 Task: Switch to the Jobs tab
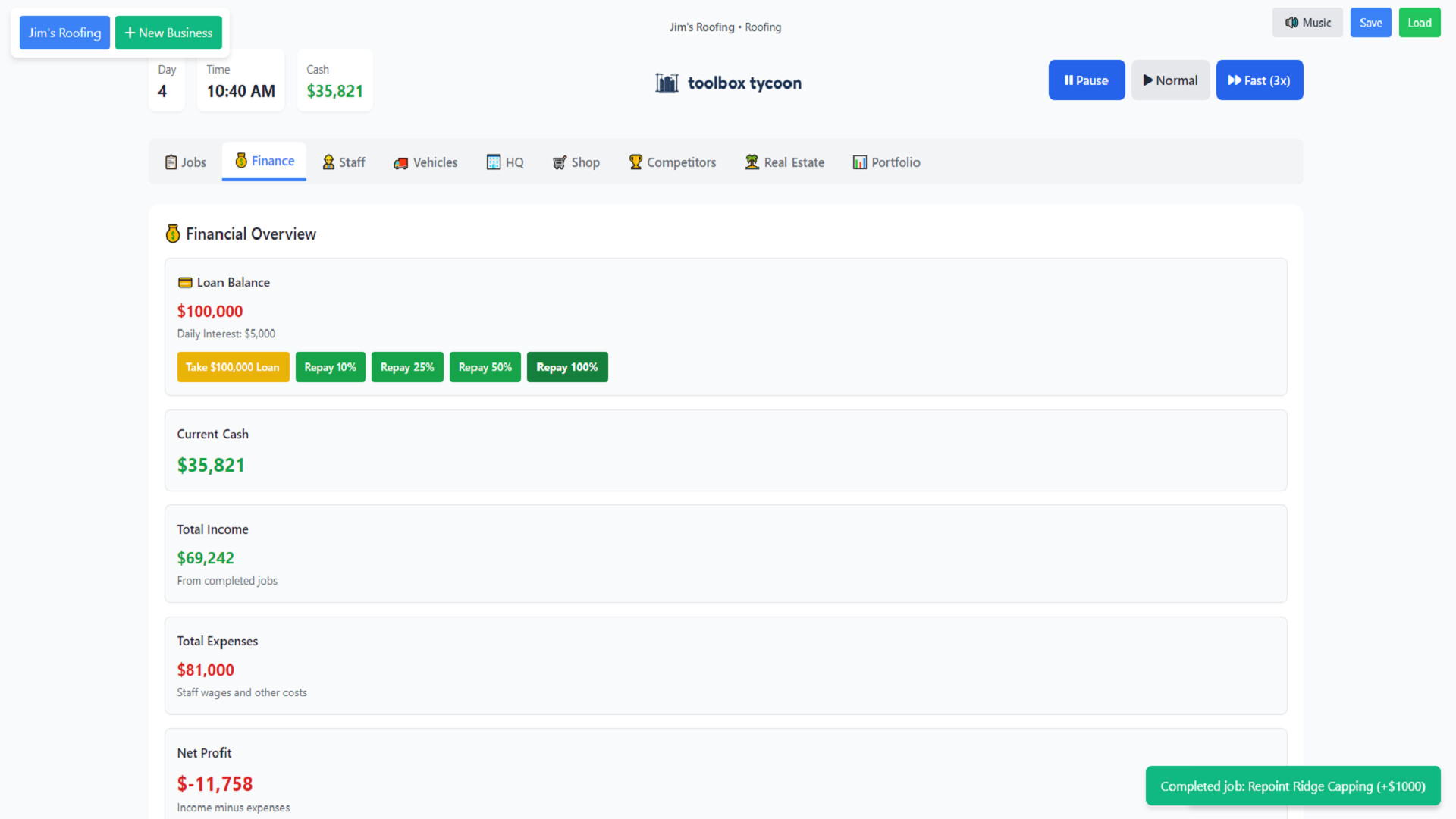pos(185,162)
